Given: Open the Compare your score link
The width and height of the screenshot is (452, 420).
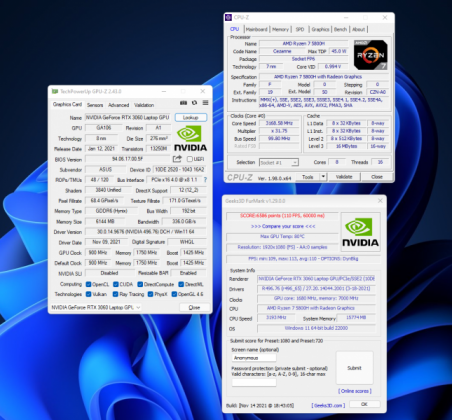Looking at the screenshot, I should pyautogui.click(x=283, y=226).
